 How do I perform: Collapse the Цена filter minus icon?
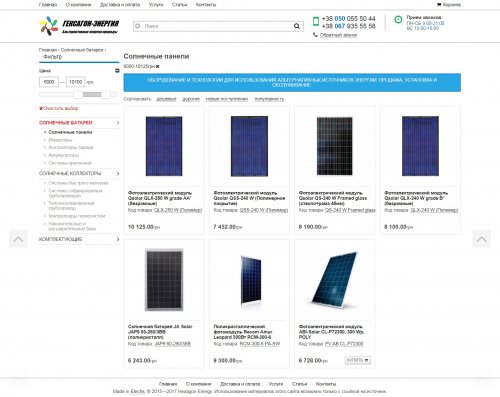[x=117, y=71]
